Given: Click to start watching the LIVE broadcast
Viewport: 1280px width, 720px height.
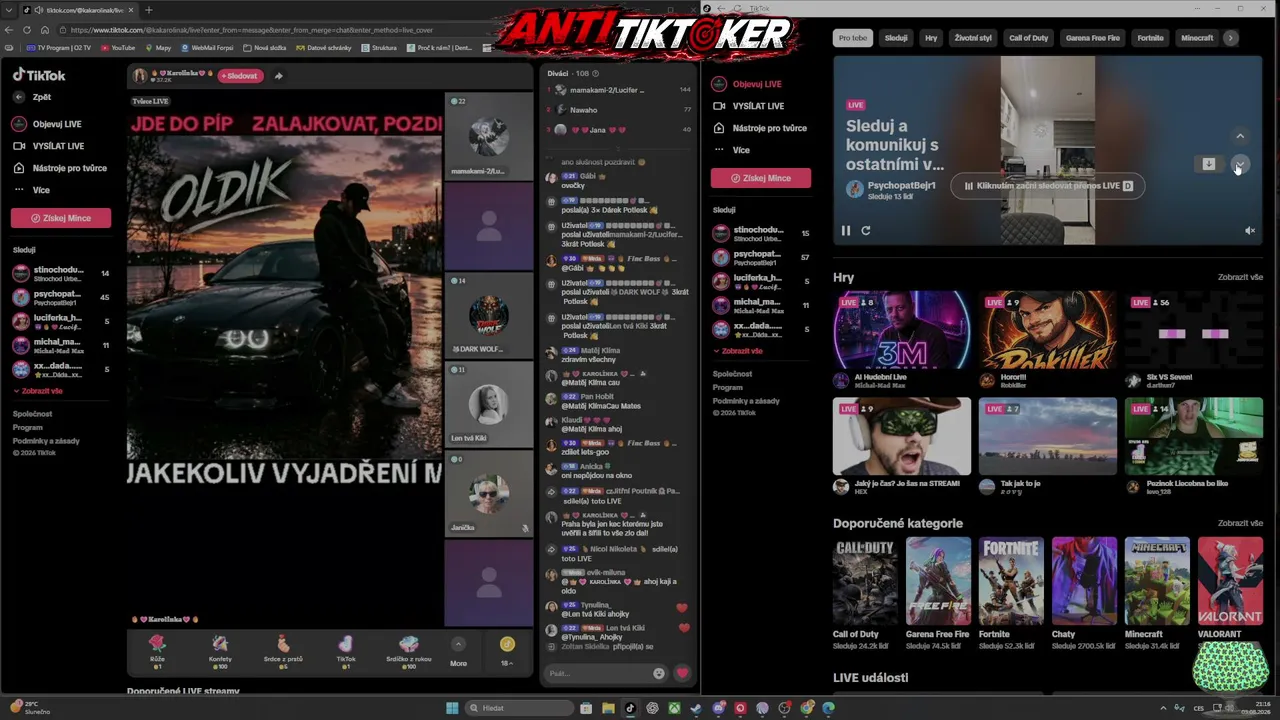Looking at the screenshot, I should click(1047, 186).
